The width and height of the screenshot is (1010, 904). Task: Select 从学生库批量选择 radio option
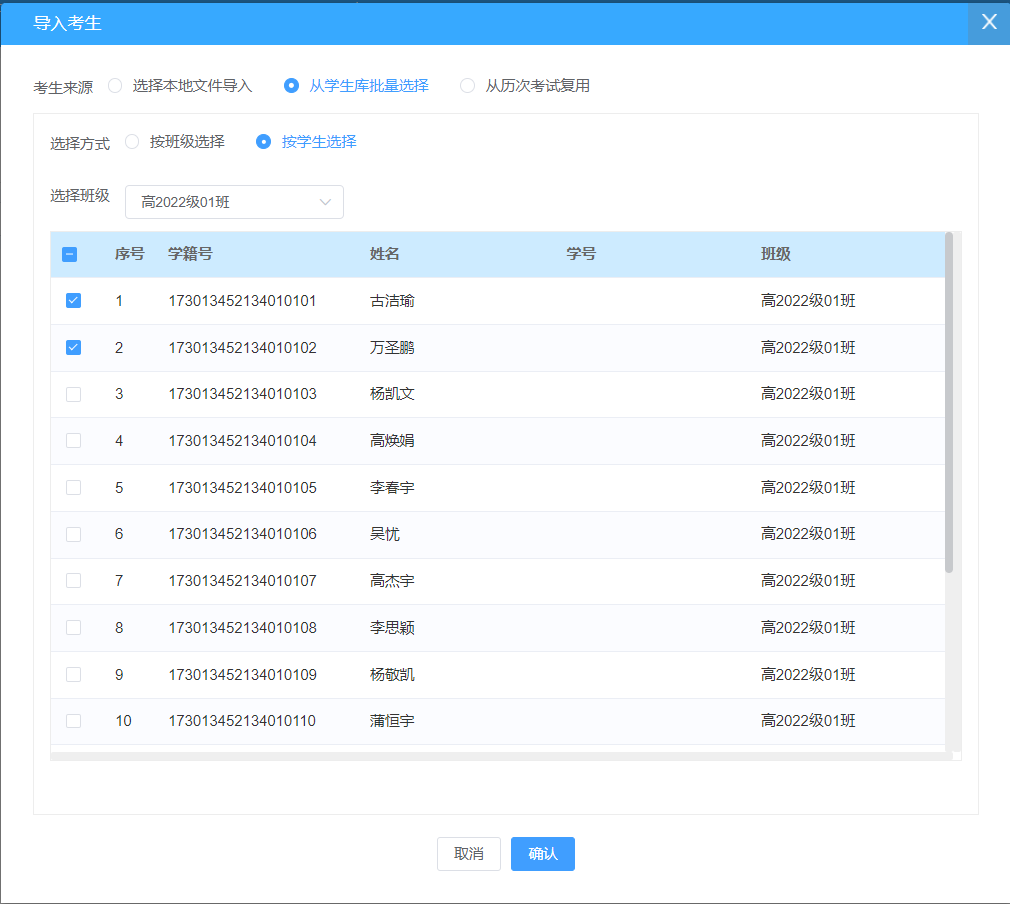click(291, 86)
